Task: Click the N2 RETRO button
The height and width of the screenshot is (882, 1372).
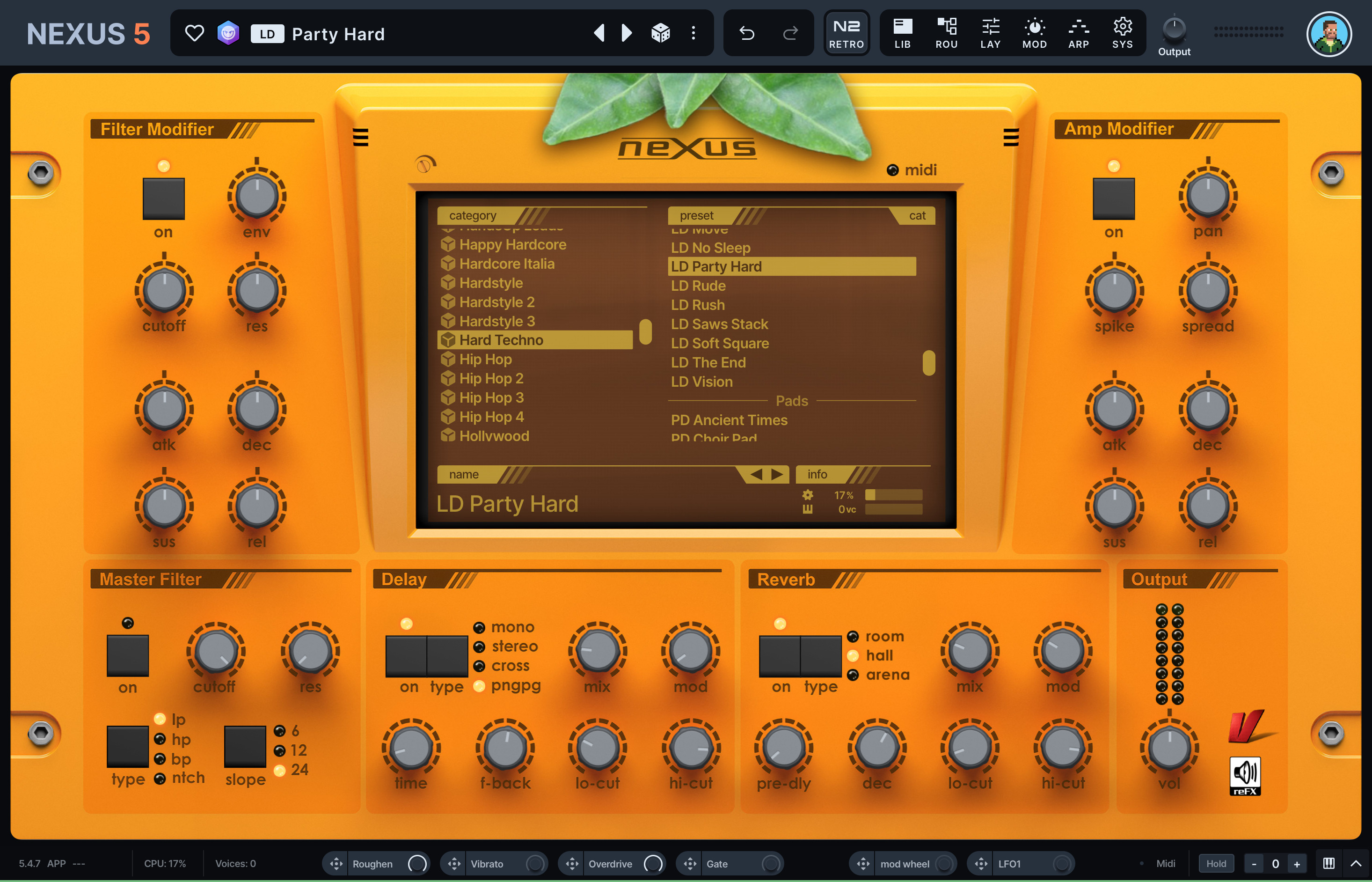Action: tap(846, 33)
